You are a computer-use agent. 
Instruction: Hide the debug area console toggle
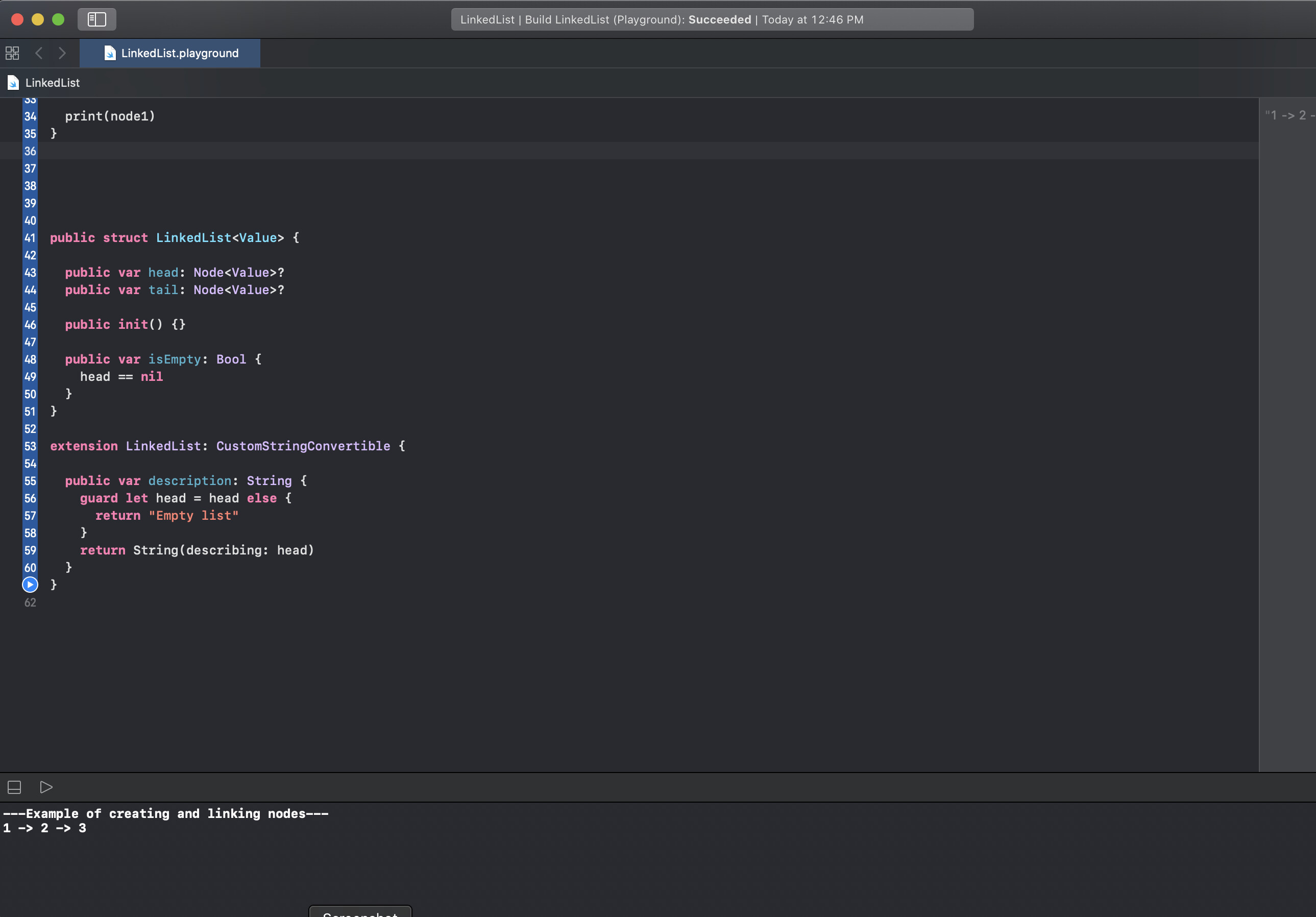tap(14, 787)
